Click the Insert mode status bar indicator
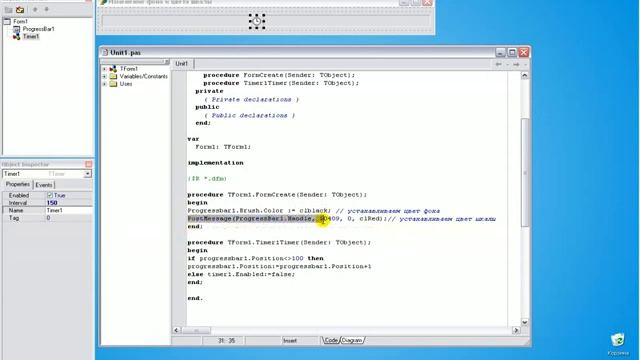The height and width of the screenshot is (360, 640). click(290, 340)
